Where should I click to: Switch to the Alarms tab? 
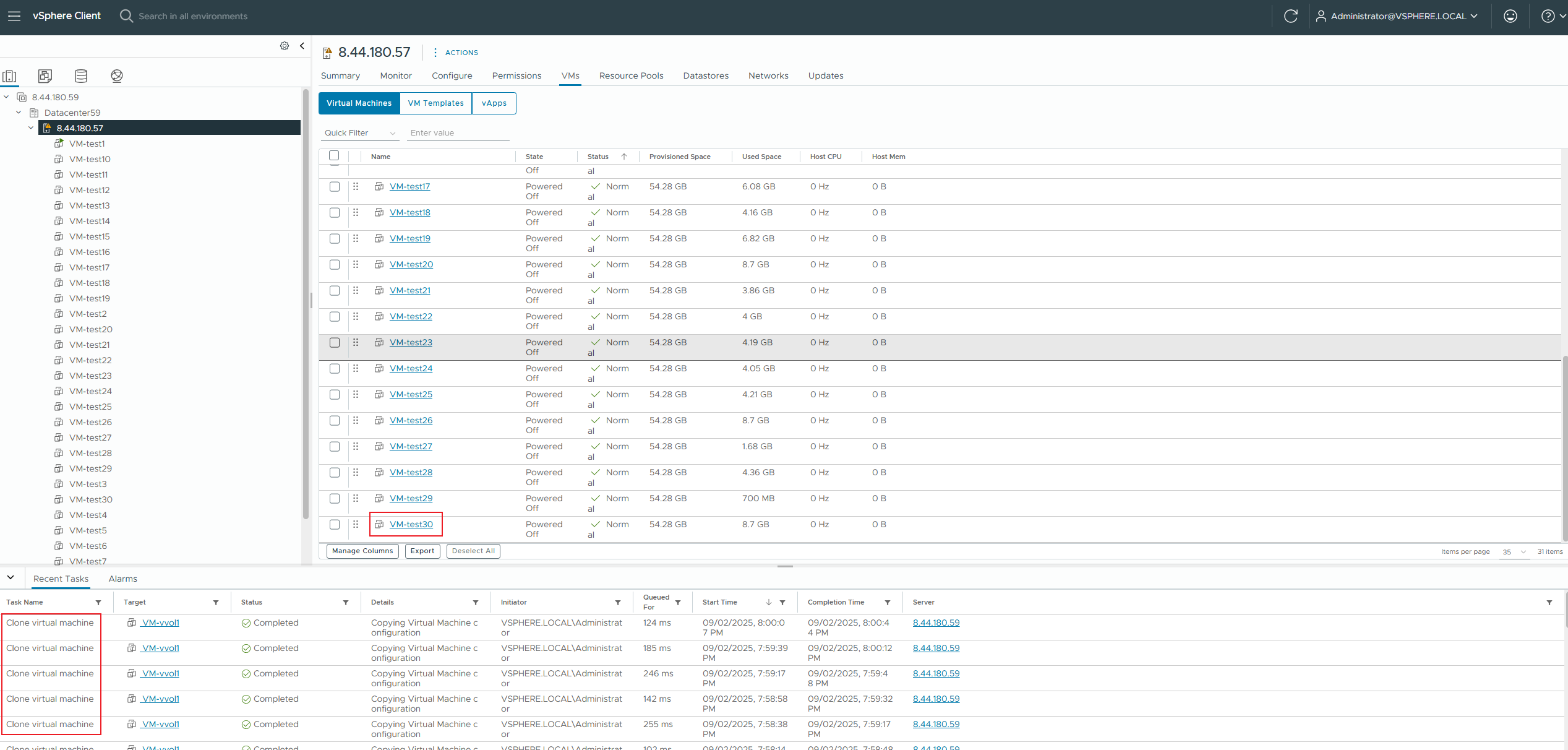(x=123, y=579)
